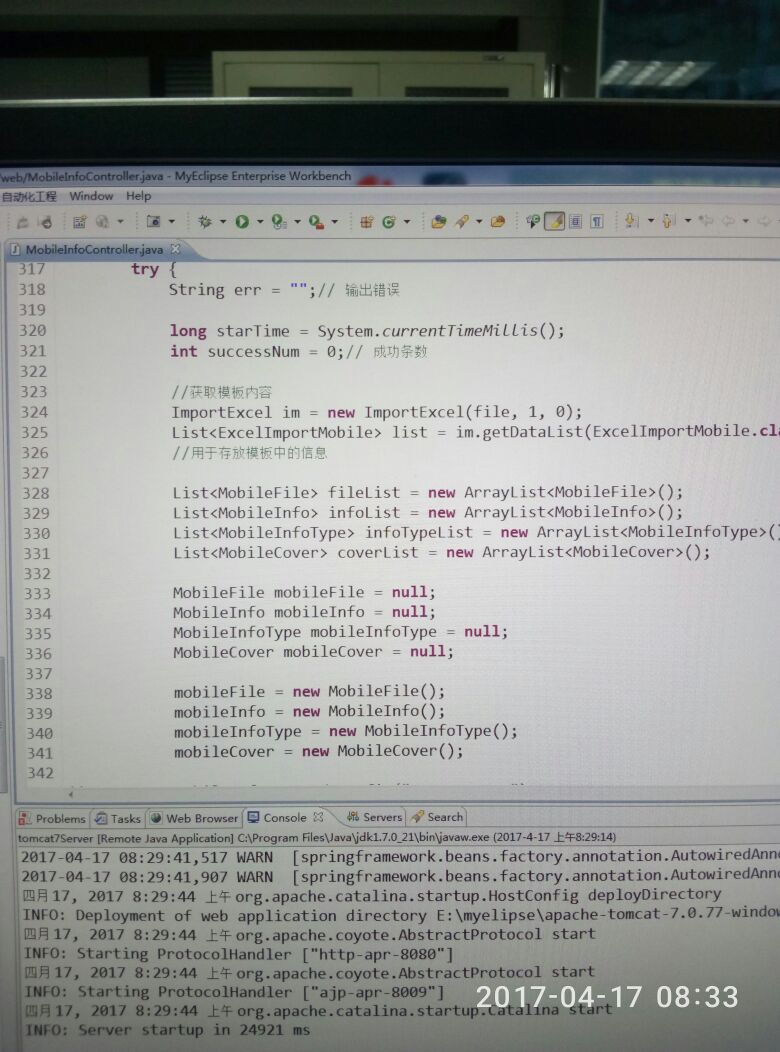Screen dimensions: 780x1052
Task: Click the New Java Package icon
Action: 367,221
